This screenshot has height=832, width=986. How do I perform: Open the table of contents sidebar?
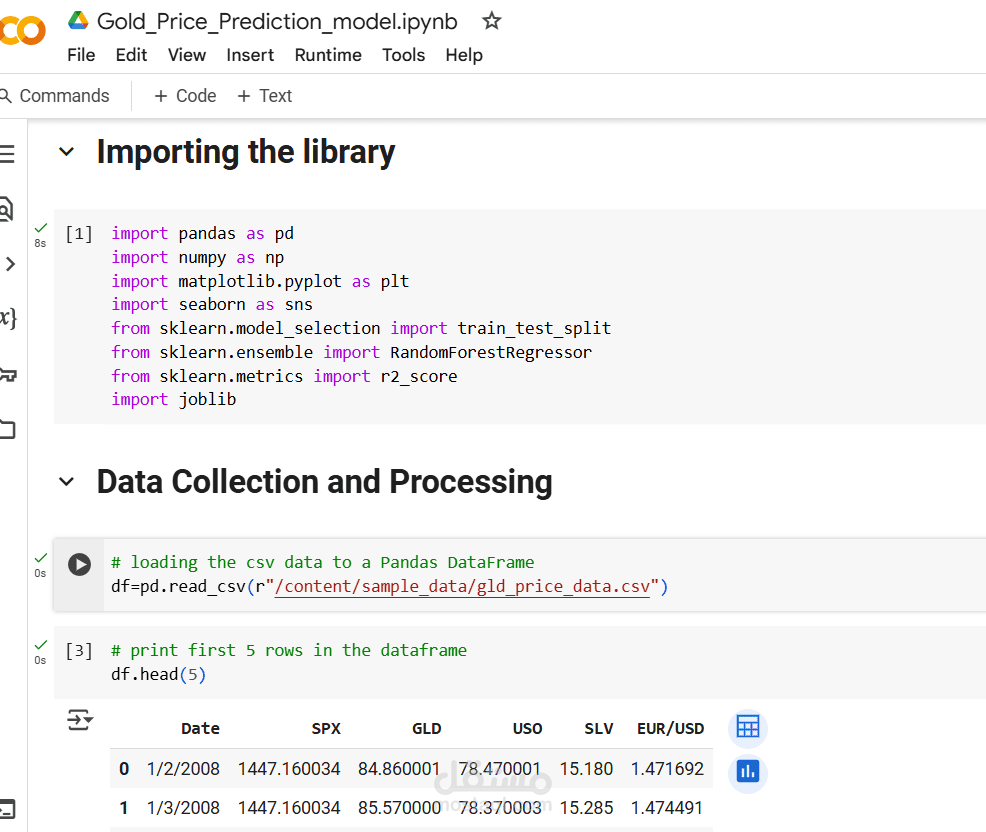(7, 154)
